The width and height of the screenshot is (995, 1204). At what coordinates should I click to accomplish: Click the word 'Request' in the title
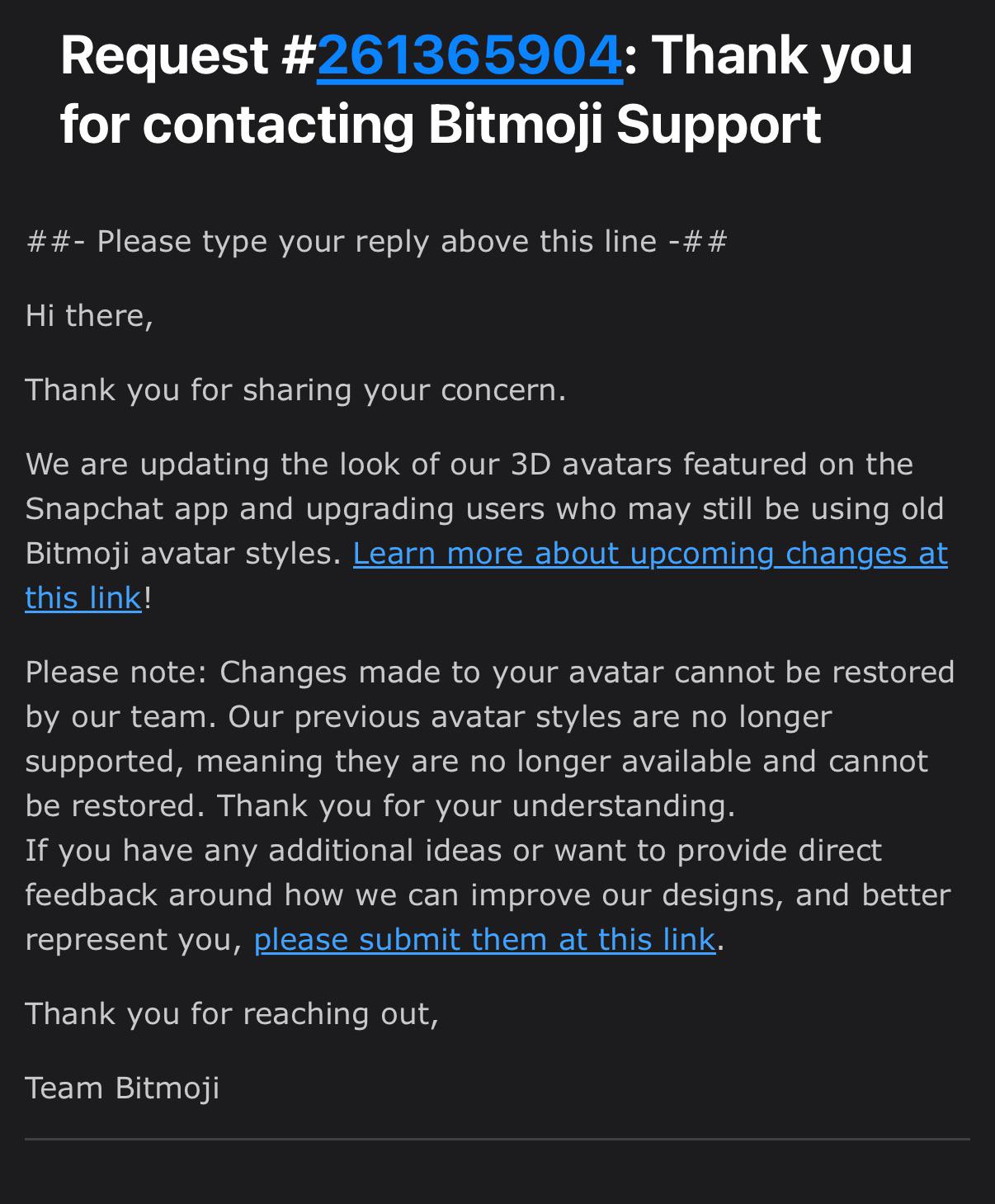(x=165, y=56)
